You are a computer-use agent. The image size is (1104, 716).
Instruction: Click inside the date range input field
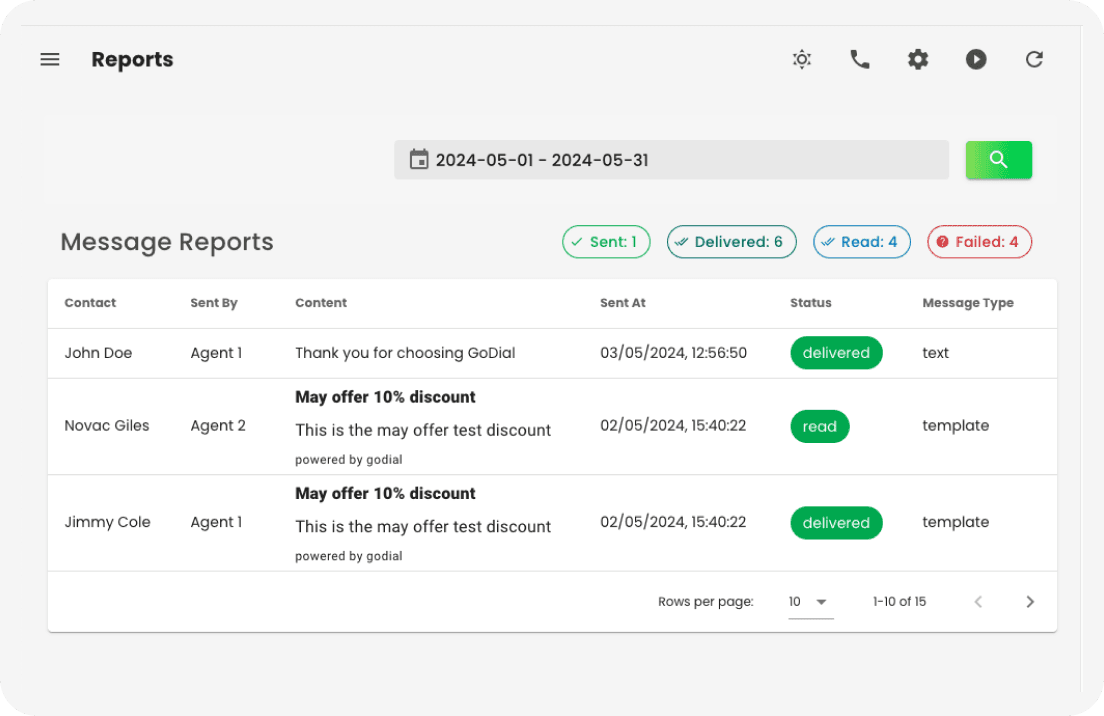pyautogui.click(x=671, y=159)
